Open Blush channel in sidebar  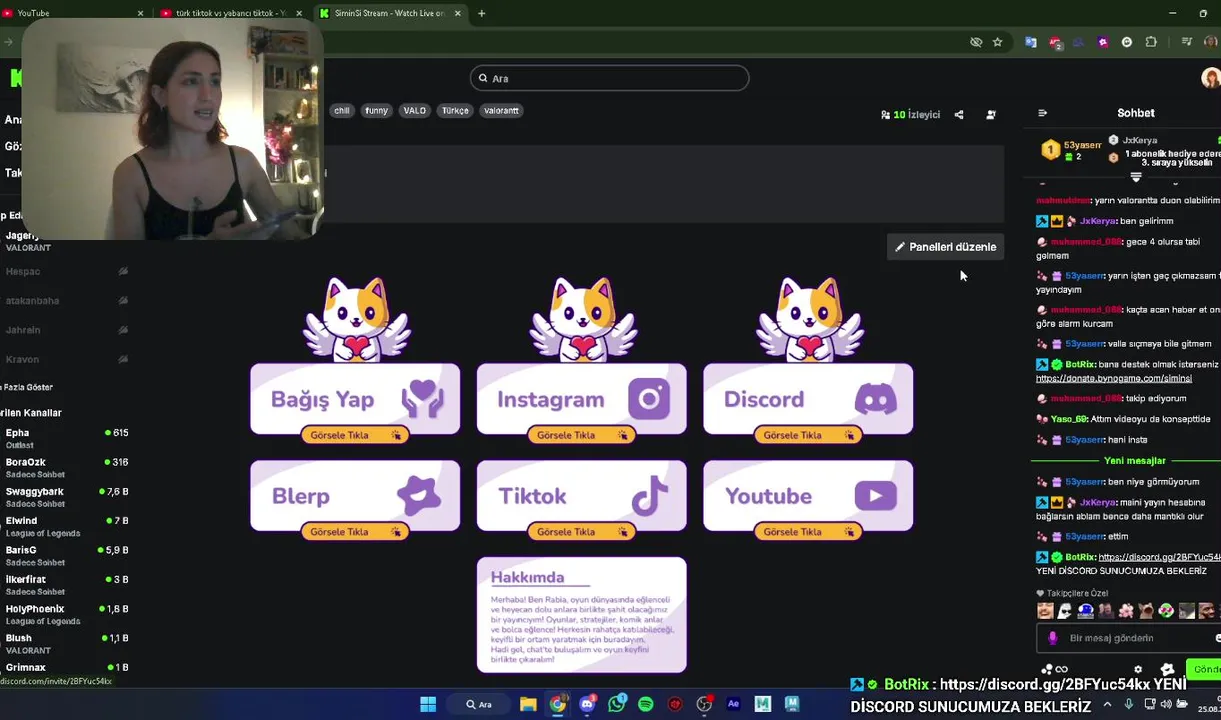(65, 644)
